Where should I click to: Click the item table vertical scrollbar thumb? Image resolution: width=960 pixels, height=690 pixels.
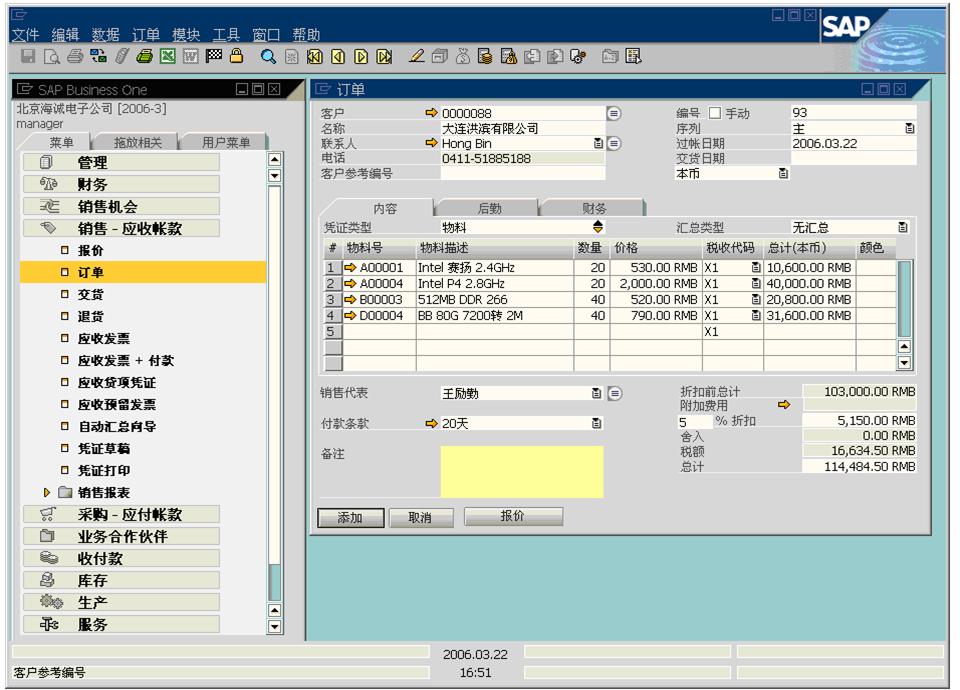904,299
